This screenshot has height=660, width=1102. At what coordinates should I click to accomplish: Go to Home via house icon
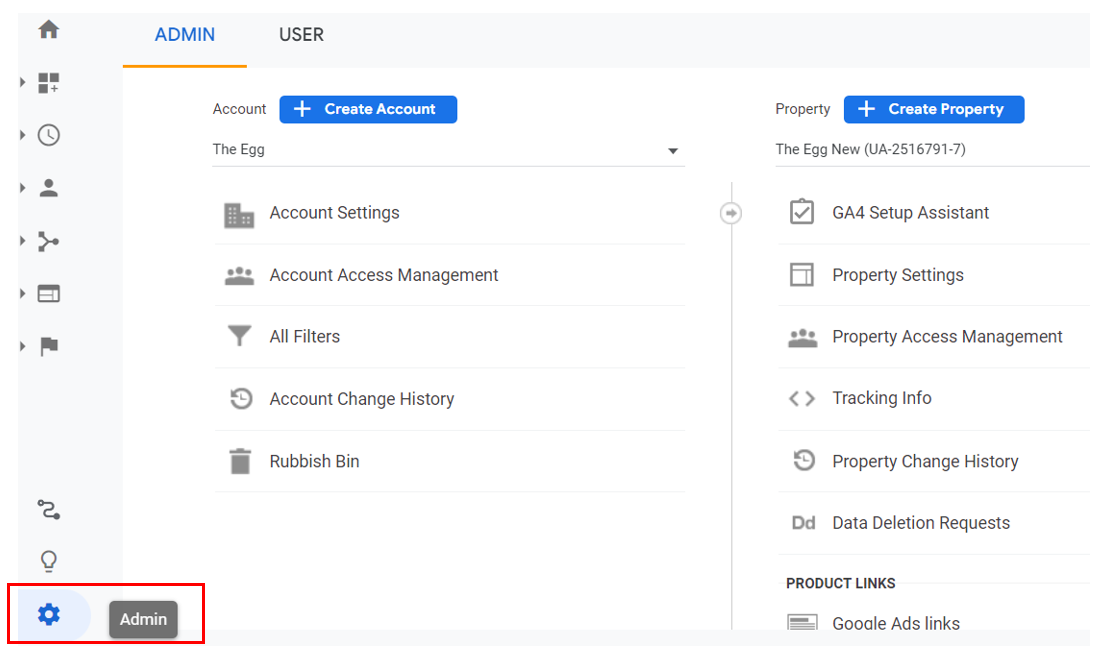pyautogui.click(x=48, y=30)
